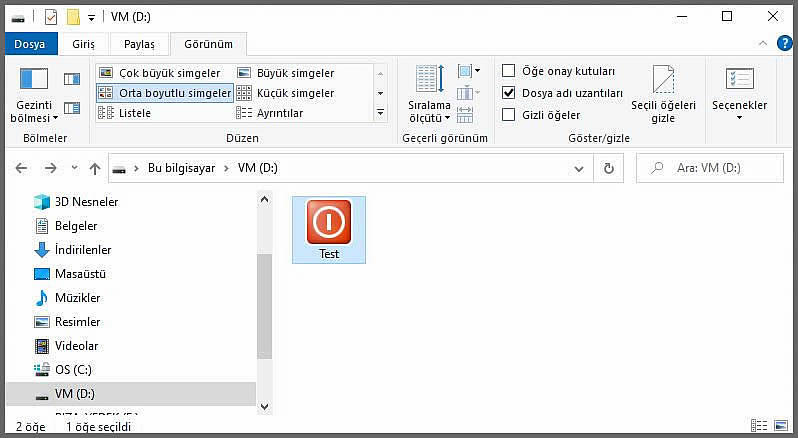
Task: Open Resimler in navigation pane
Action: point(67,322)
